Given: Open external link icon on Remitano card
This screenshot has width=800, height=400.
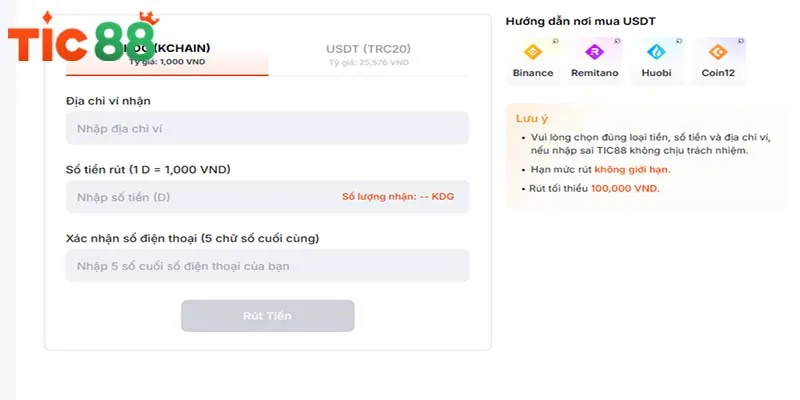Looking at the screenshot, I should click(x=615, y=40).
